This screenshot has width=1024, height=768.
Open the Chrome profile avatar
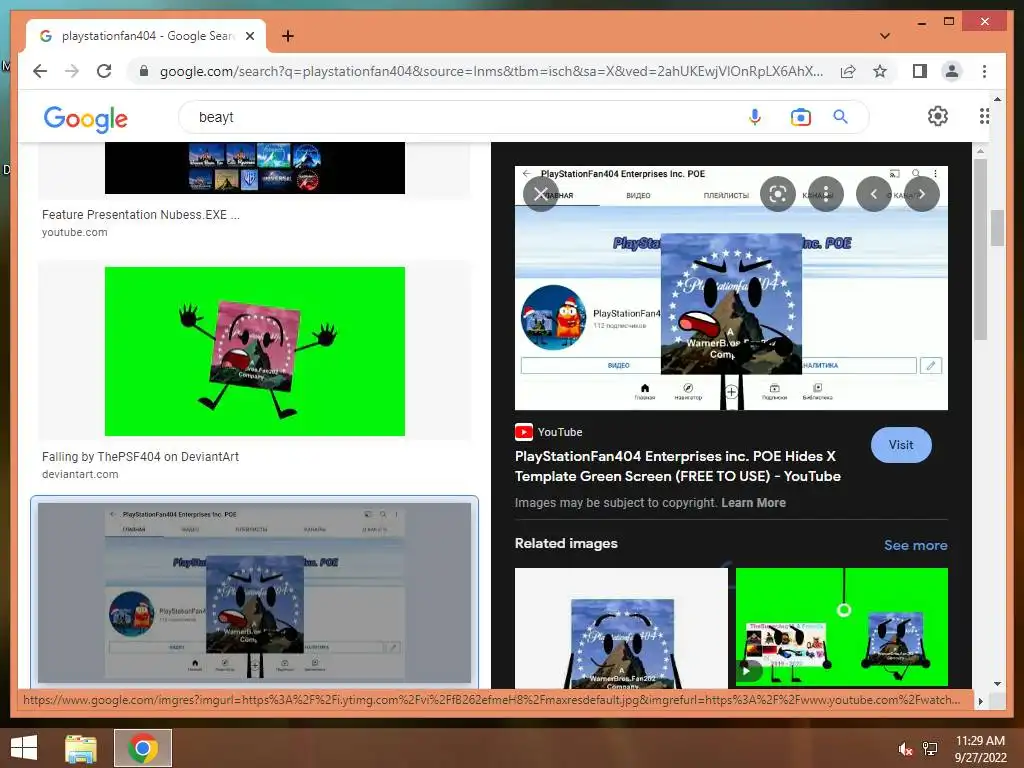coord(952,71)
